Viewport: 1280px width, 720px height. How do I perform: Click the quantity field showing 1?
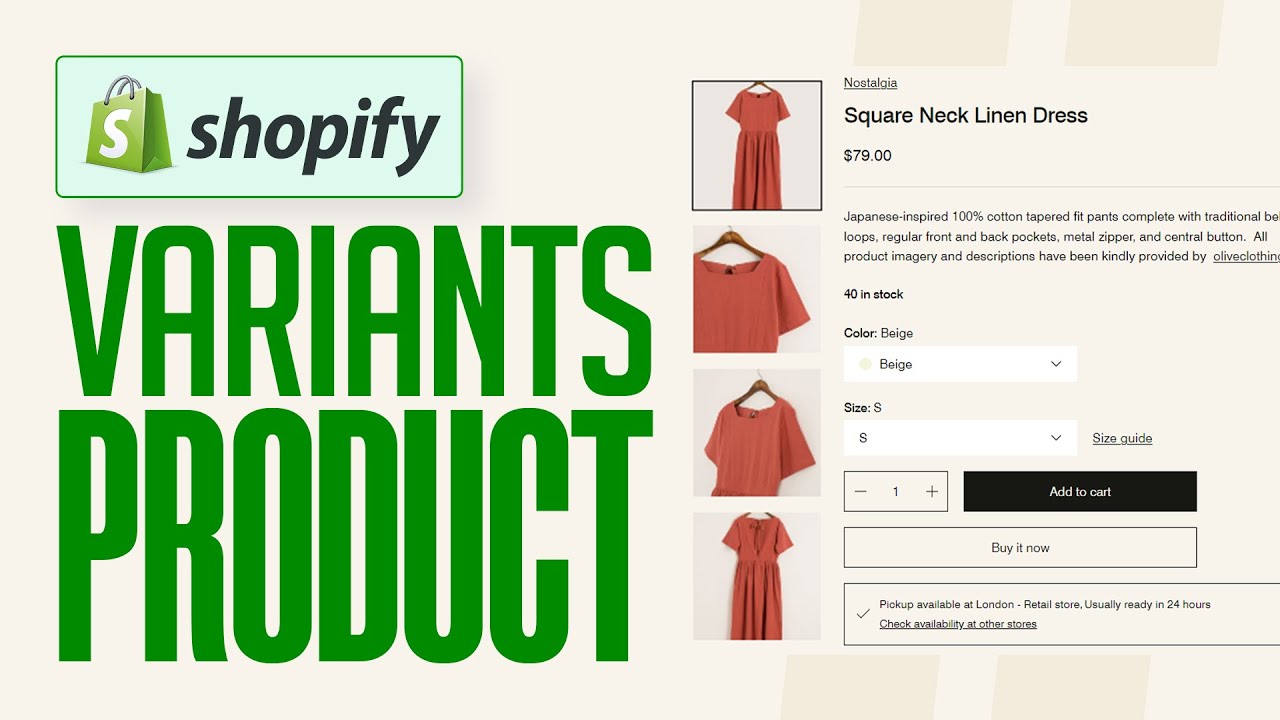pyautogui.click(x=896, y=492)
